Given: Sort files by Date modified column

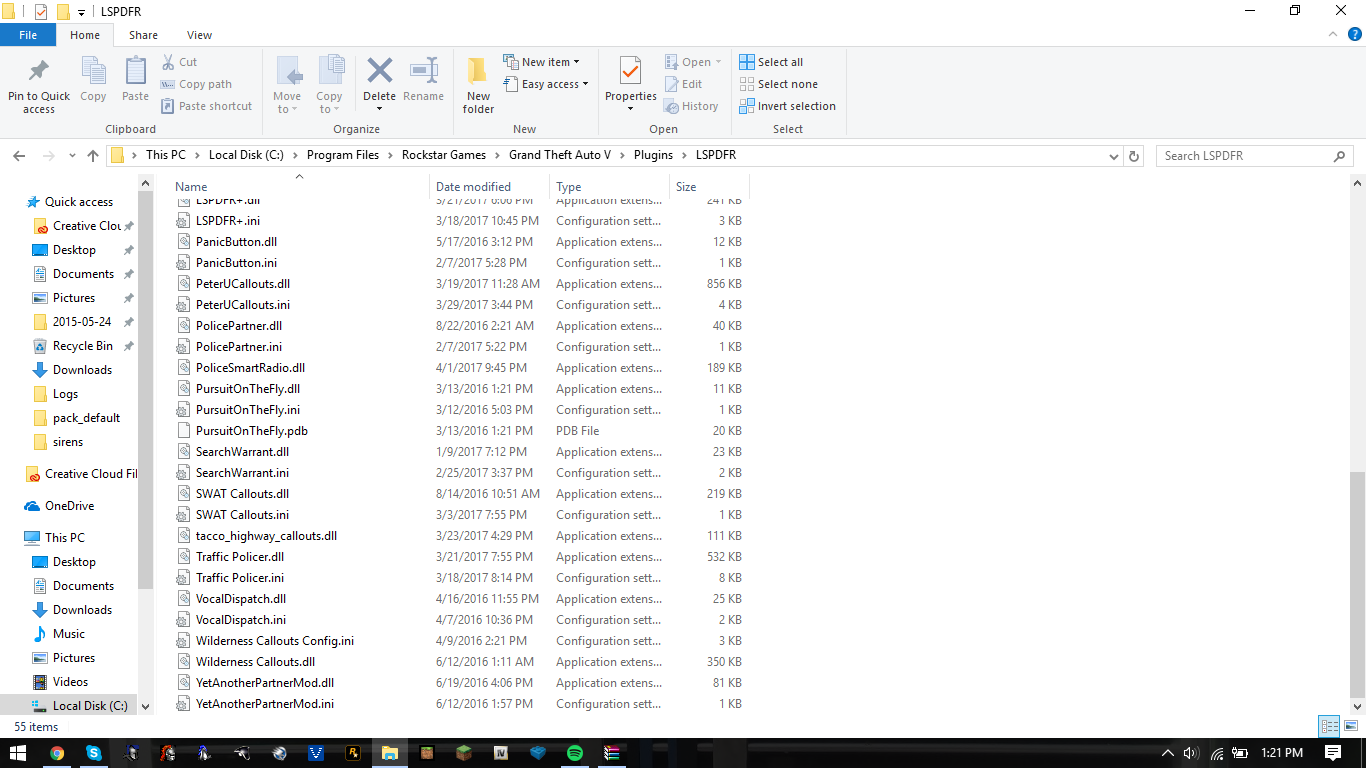Looking at the screenshot, I should (x=490, y=187).
